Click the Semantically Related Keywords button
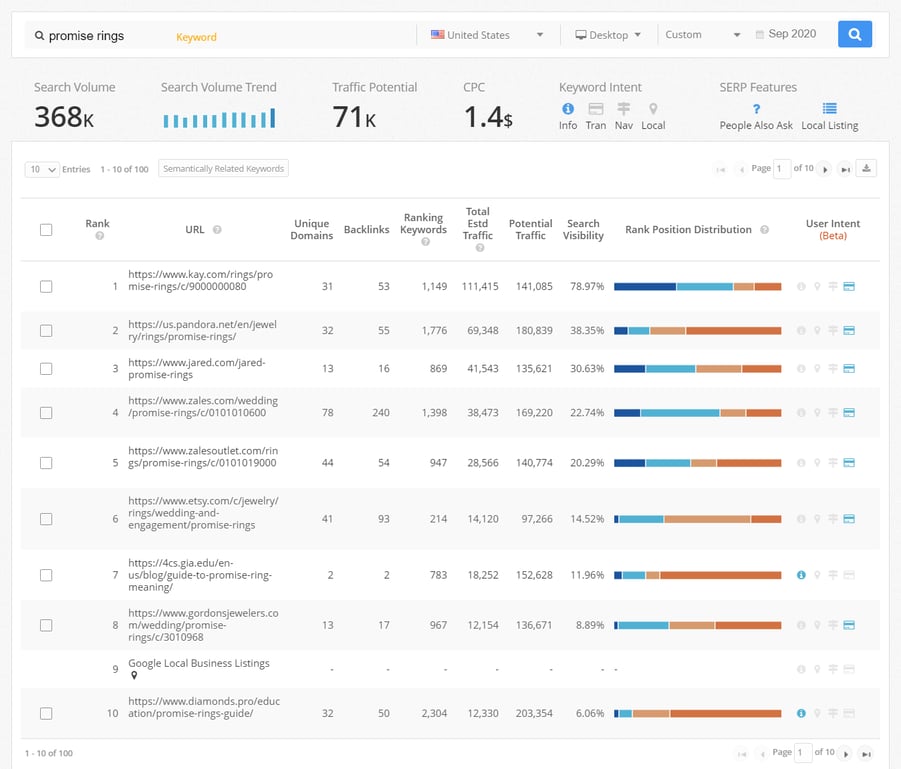The image size is (901, 769). [223, 168]
